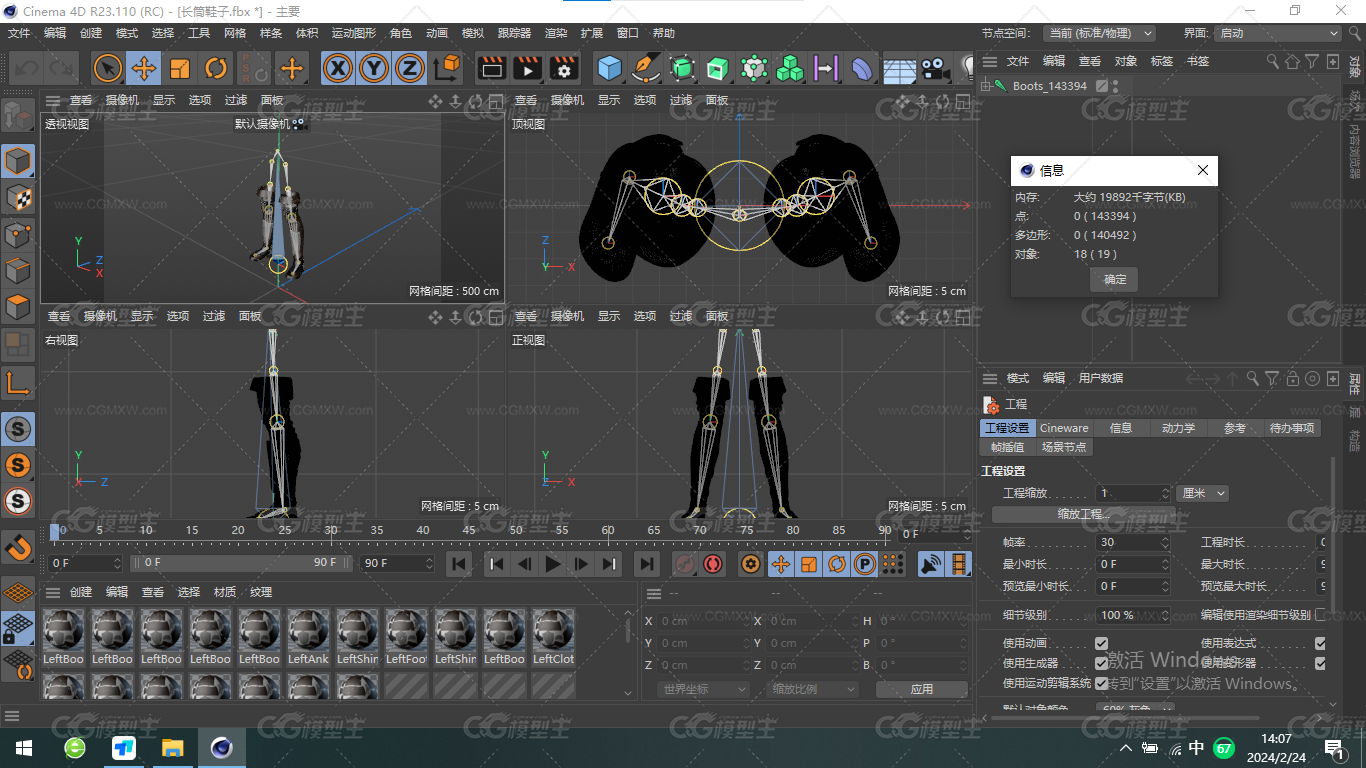Toggle Z axis lock
Screen dimensions: 1366x768
point(409,68)
